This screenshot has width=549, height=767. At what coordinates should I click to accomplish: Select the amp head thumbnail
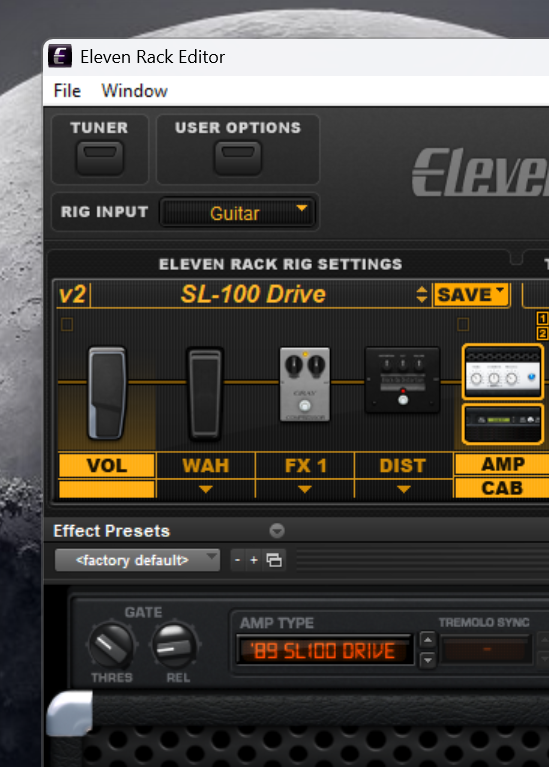point(503,372)
